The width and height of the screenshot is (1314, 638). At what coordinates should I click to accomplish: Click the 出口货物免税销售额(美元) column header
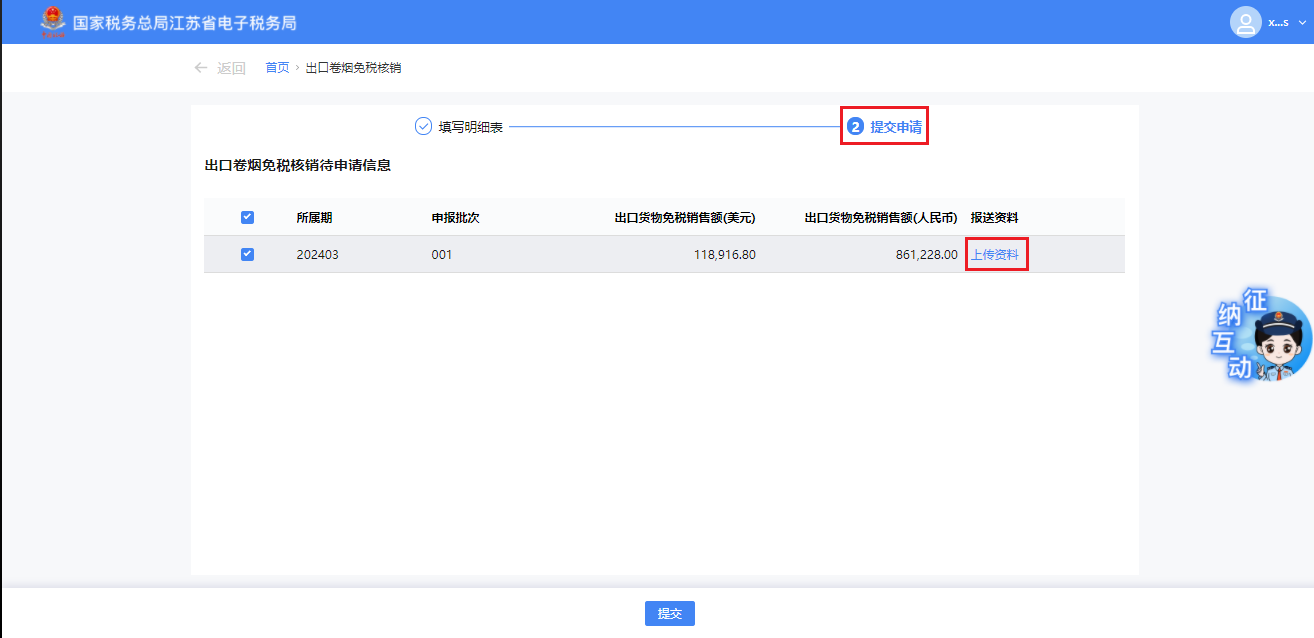coord(685,217)
